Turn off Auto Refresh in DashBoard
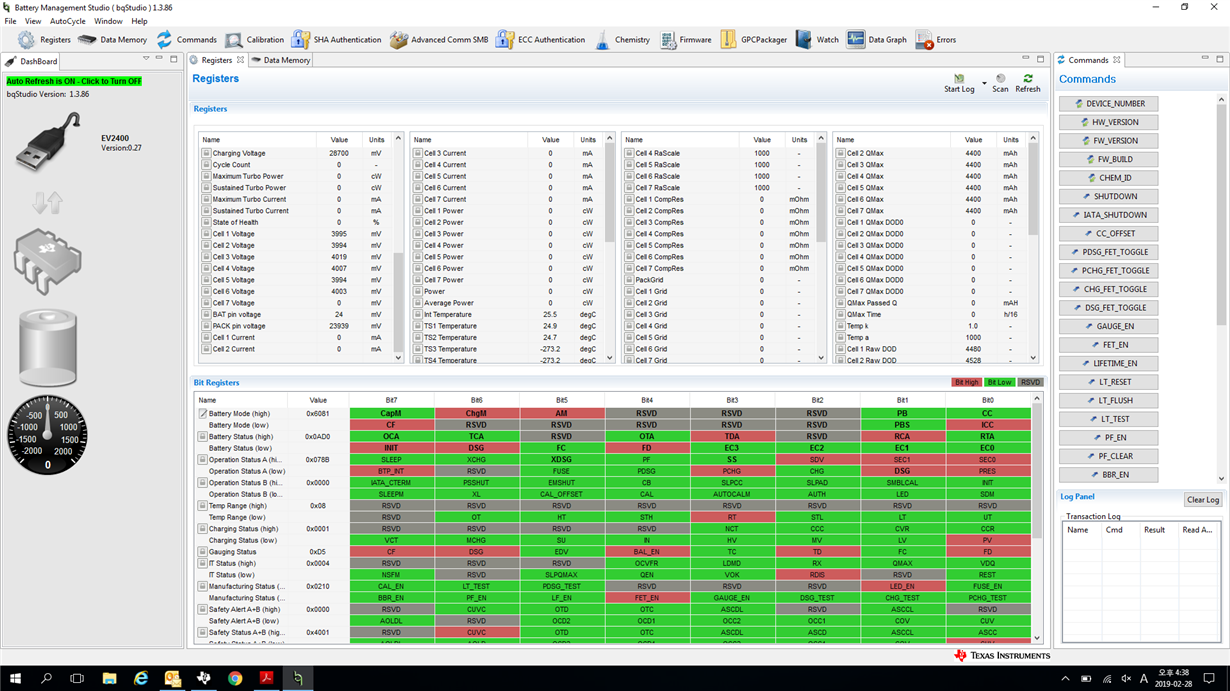1230x691 pixels. 74,81
